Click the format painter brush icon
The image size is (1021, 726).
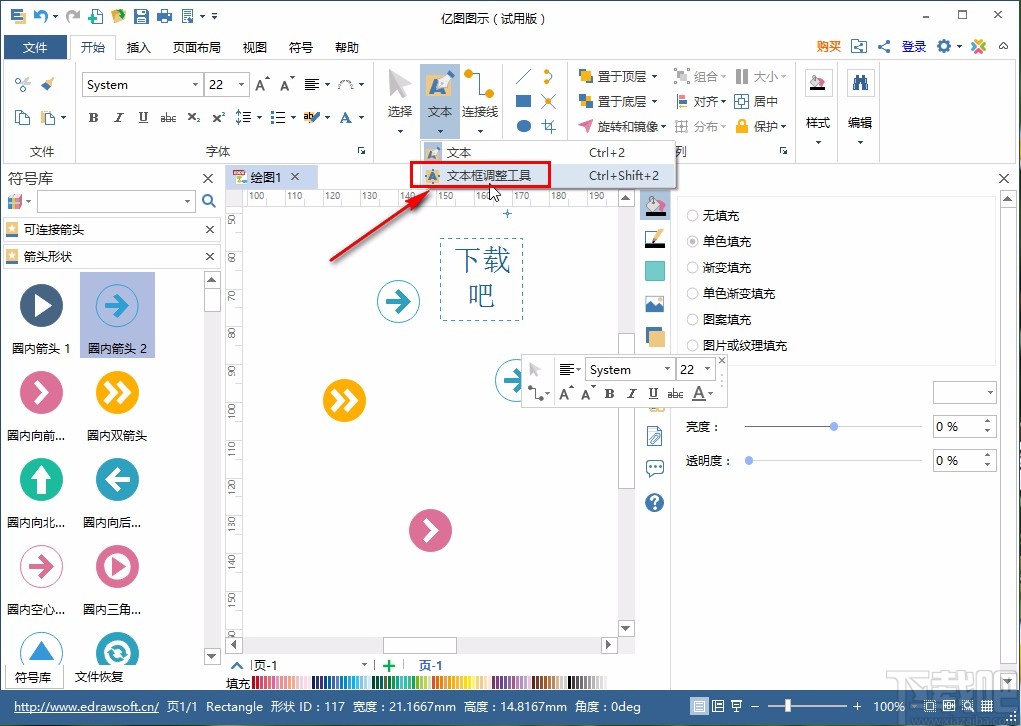click(x=48, y=84)
